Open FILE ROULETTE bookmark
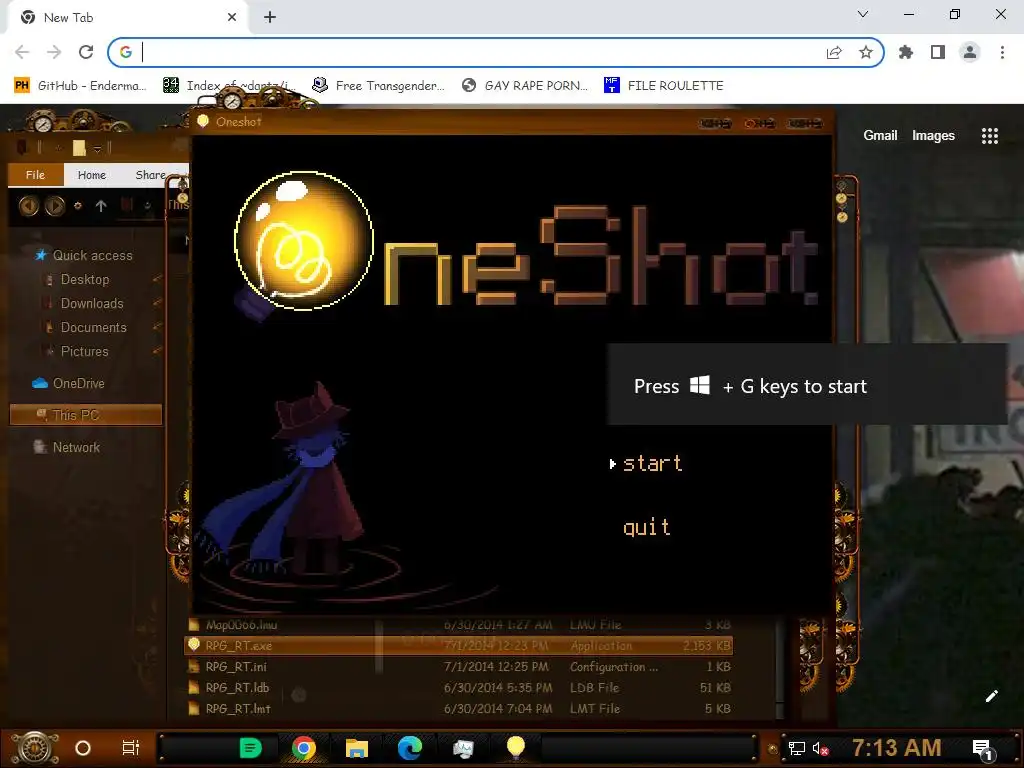The height and width of the screenshot is (768, 1024). point(664,86)
